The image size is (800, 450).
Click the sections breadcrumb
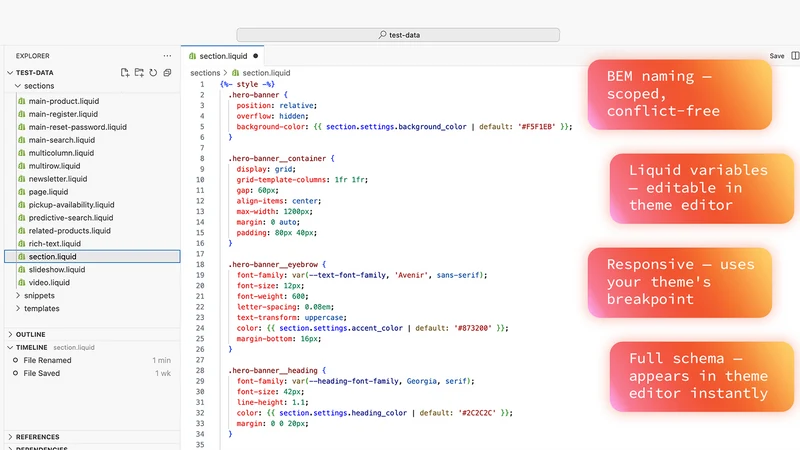pos(205,73)
